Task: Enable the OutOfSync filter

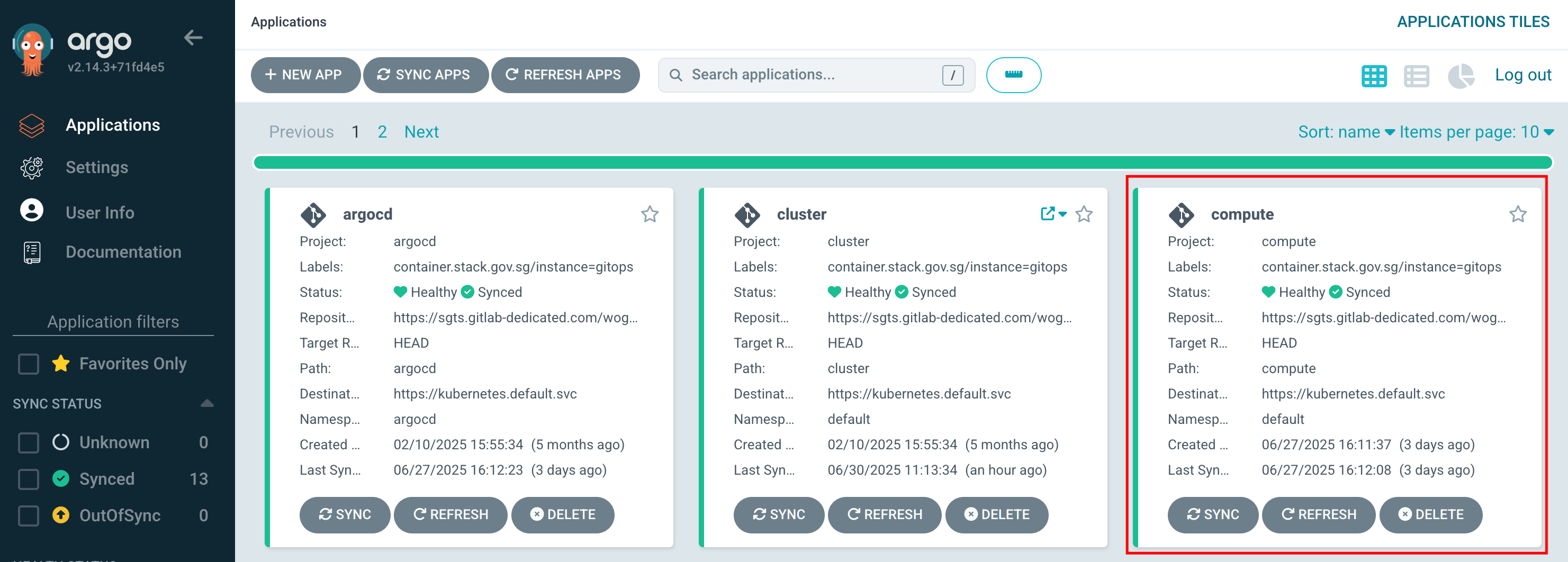Action: click(x=28, y=515)
